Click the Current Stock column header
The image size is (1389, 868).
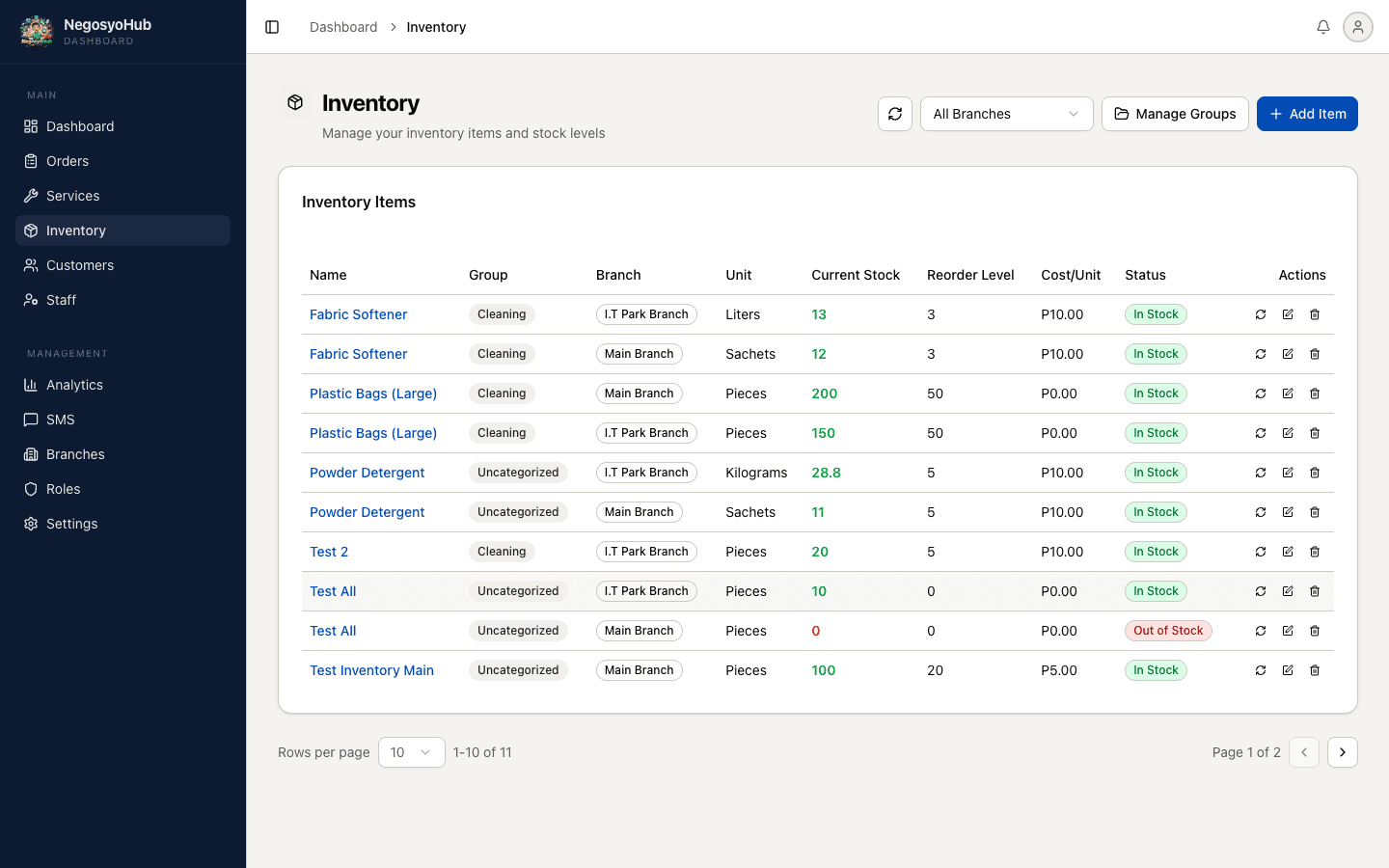[x=856, y=275]
